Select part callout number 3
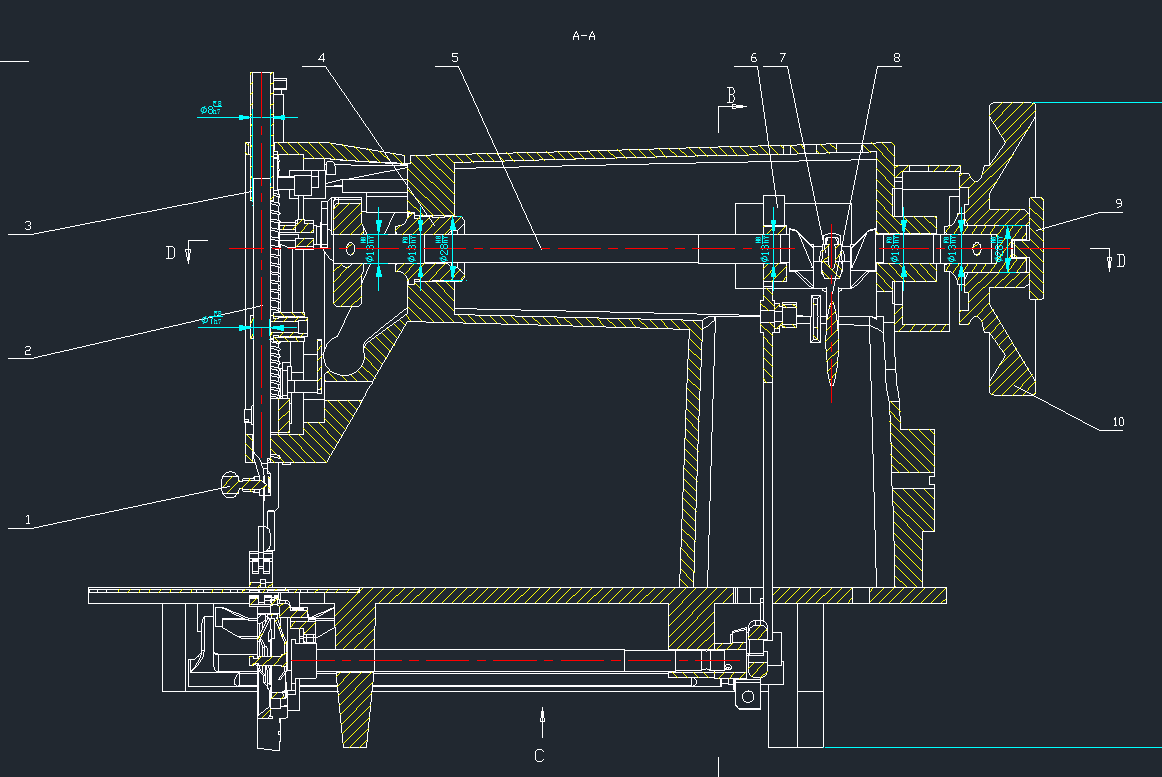This screenshot has width=1162, height=777. click(27, 225)
